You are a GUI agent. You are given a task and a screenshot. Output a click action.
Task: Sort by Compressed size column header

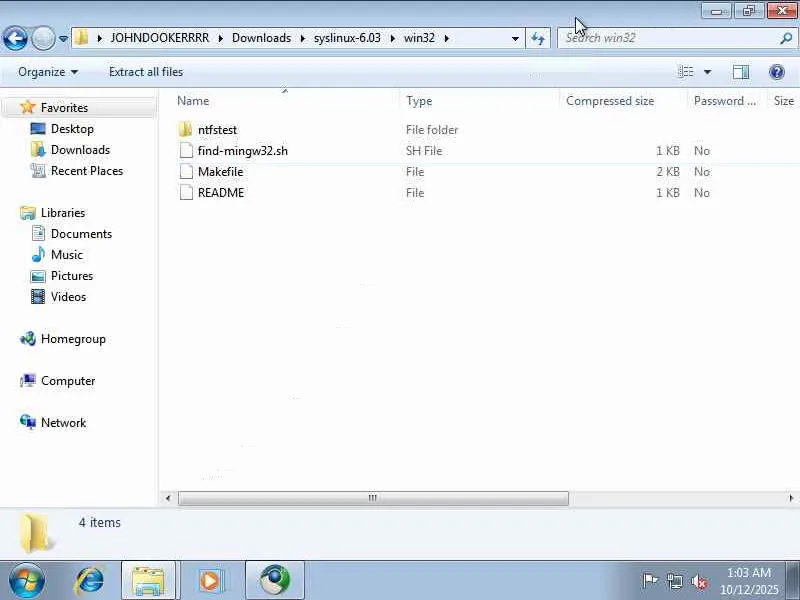click(x=610, y=101)
